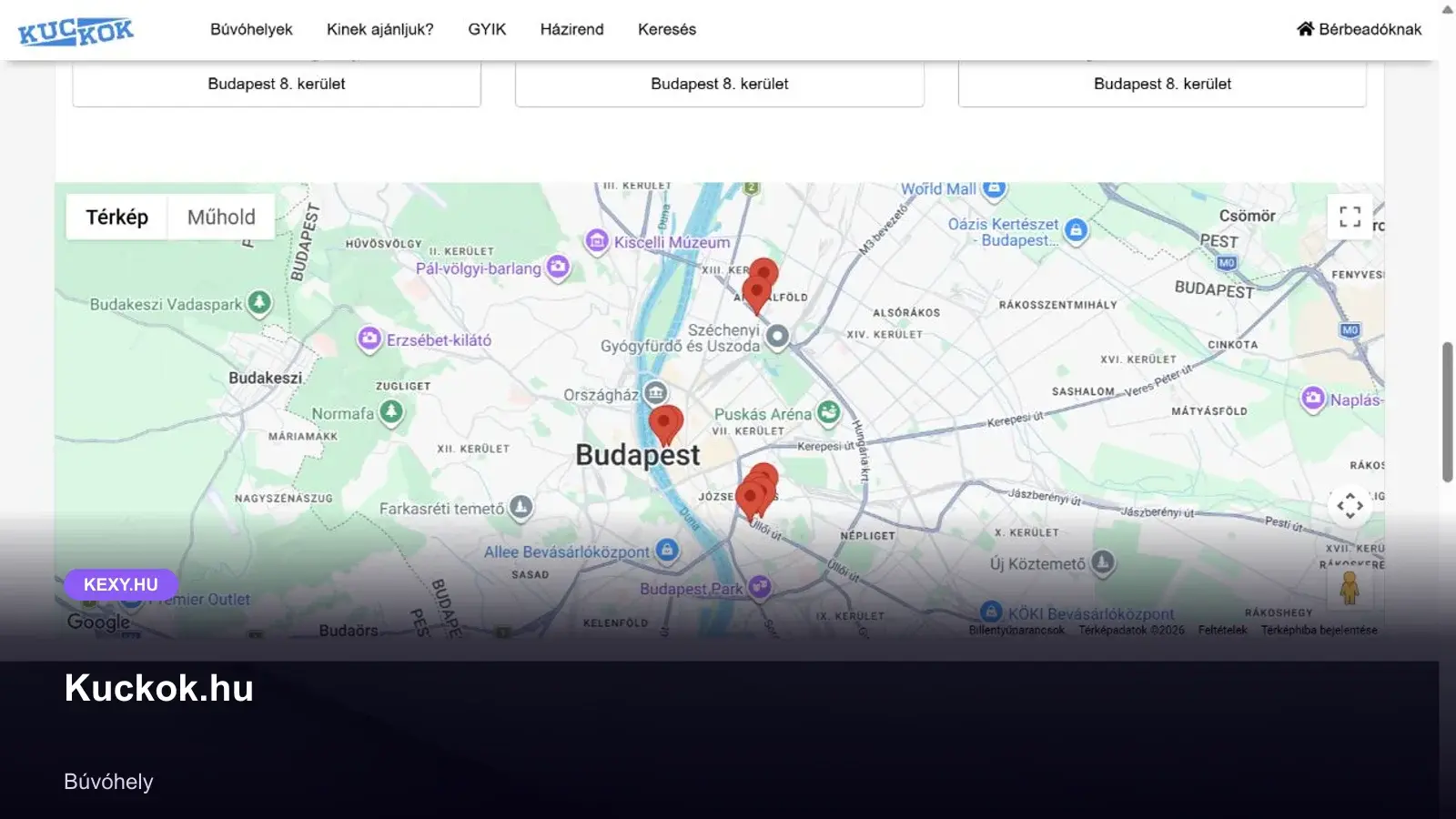Click the Puskás Aréna stadium icon
The width and height of the screenshot is (1456, 819).
tap(828, 412)
